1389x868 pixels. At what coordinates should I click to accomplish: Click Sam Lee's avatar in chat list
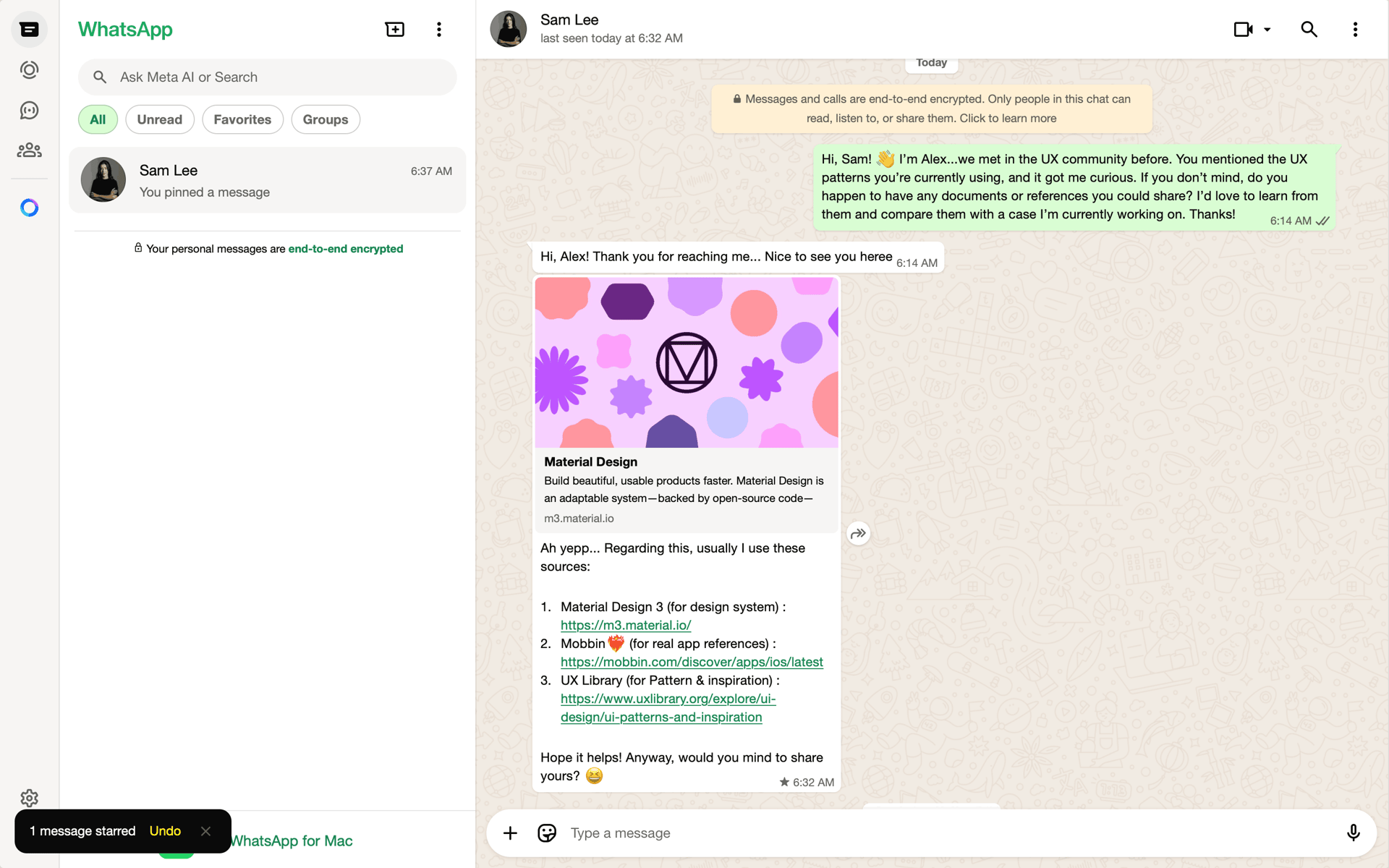coord(103,180)
